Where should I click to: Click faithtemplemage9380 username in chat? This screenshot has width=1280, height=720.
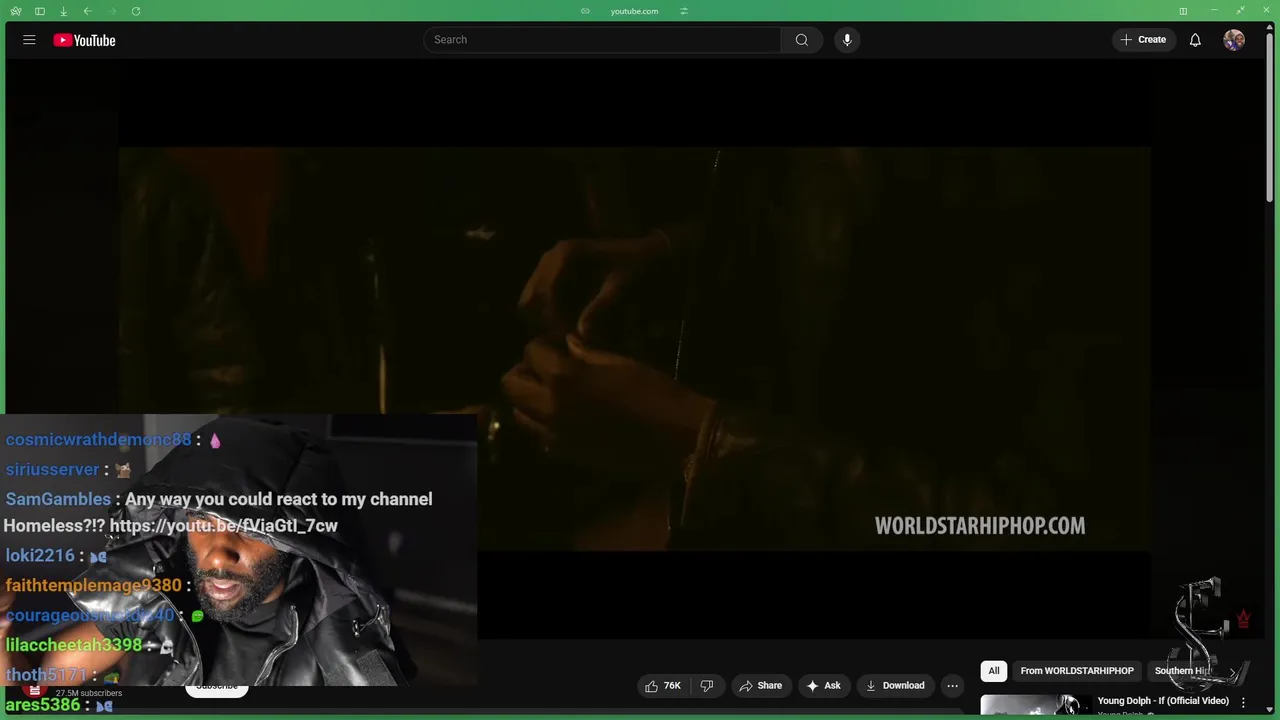tap(93, 585)
